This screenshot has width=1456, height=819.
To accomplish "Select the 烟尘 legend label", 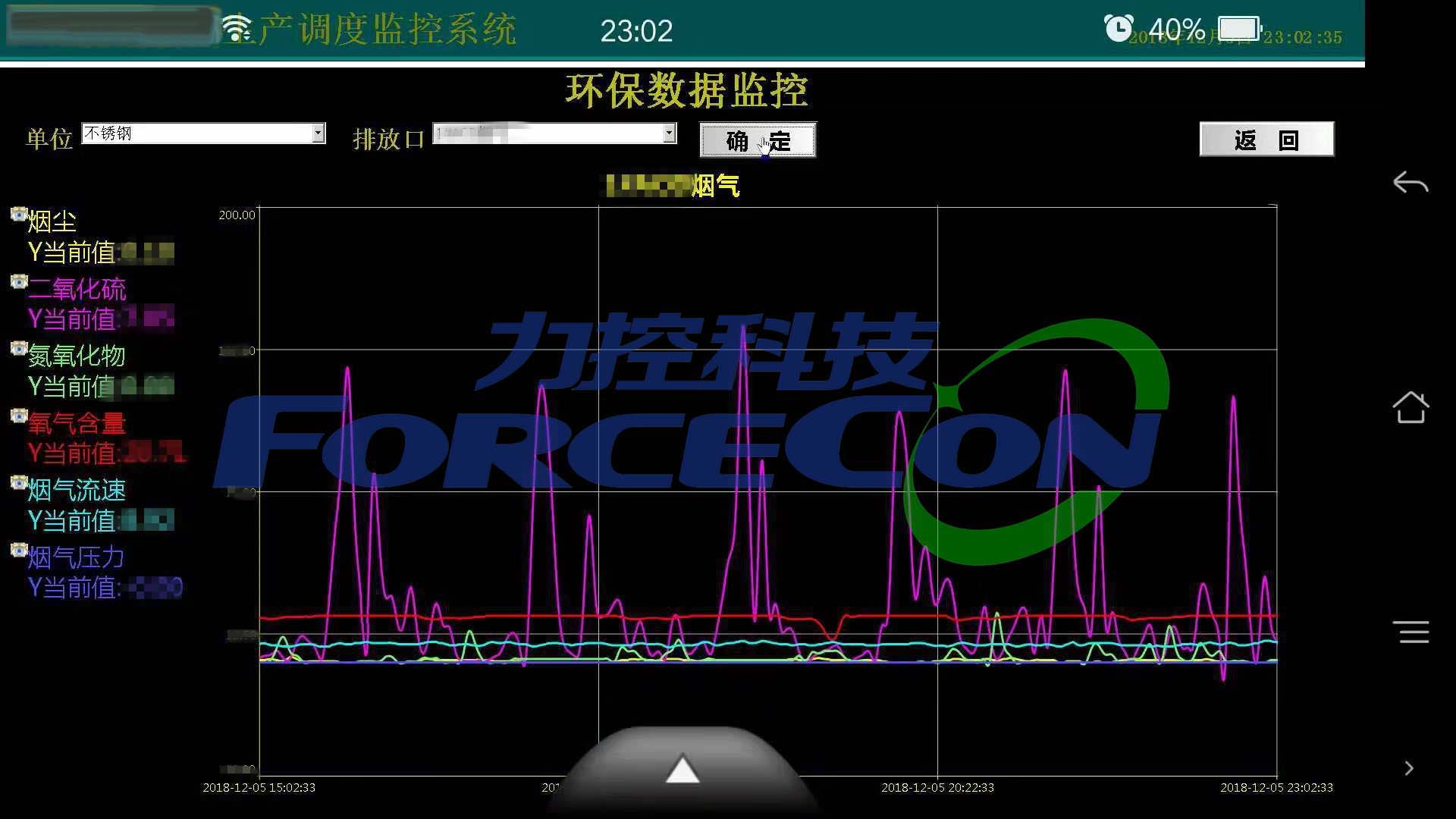I will tap(52, 221).
